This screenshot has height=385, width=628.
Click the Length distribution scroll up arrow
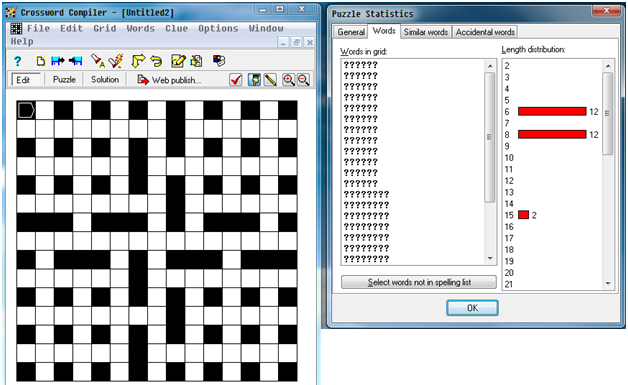click(x=608, y=66)
